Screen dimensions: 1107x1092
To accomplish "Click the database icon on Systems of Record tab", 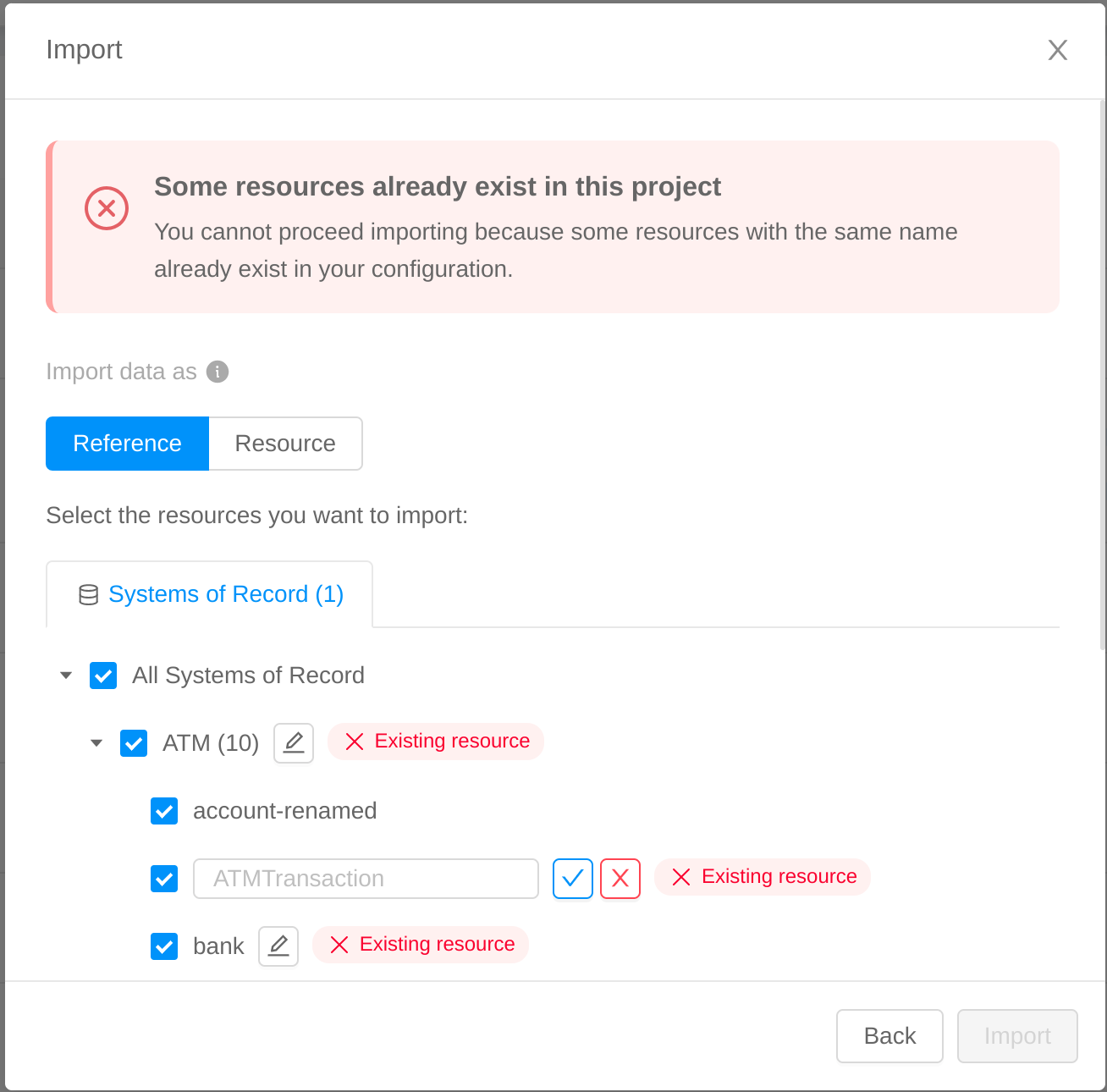I will click(x=87, y=594).
